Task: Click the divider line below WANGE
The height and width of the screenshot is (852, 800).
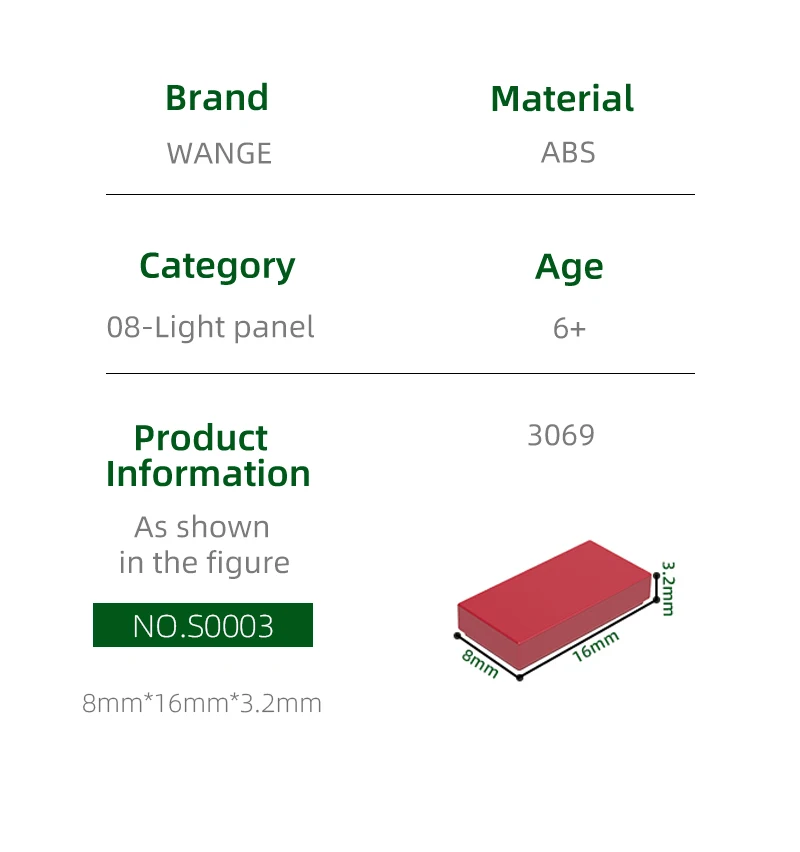Action: 400,194
